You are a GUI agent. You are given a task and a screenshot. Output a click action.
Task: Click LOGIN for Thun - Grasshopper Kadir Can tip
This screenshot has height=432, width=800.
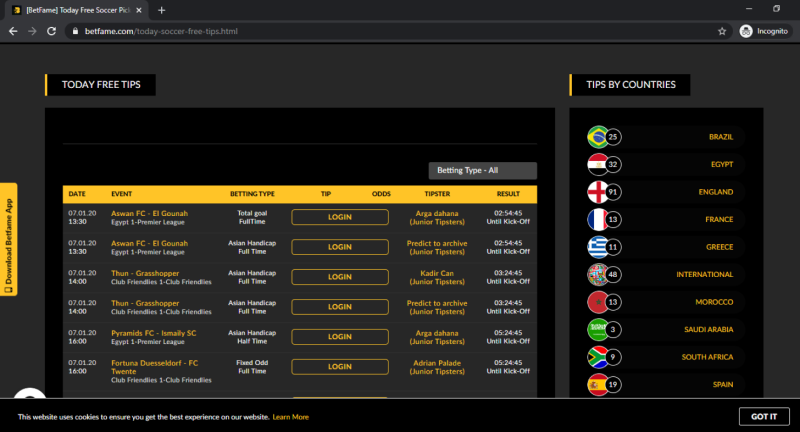340,277
